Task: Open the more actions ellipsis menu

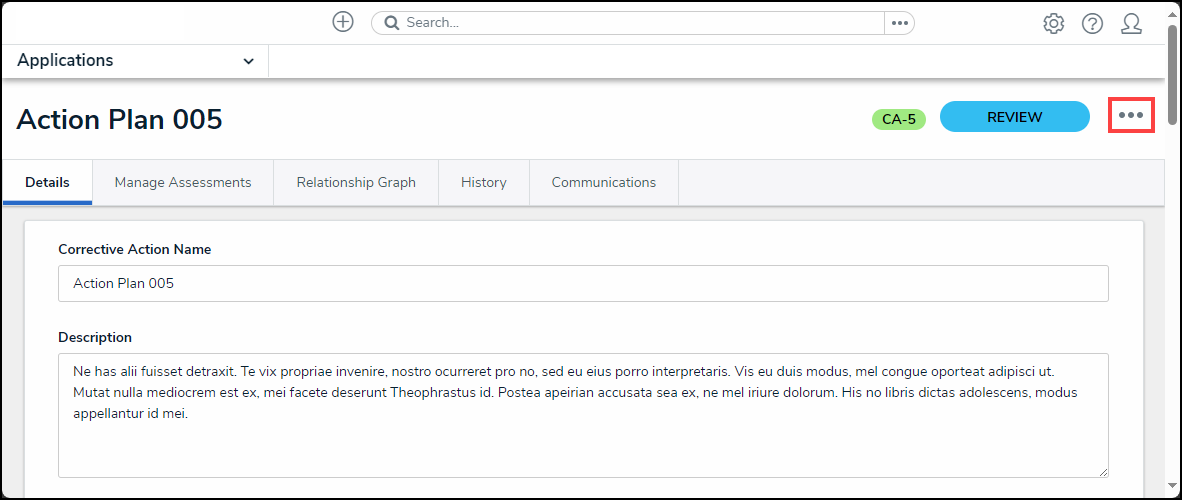Action: pyautogui.click(x=1131, y=115)
